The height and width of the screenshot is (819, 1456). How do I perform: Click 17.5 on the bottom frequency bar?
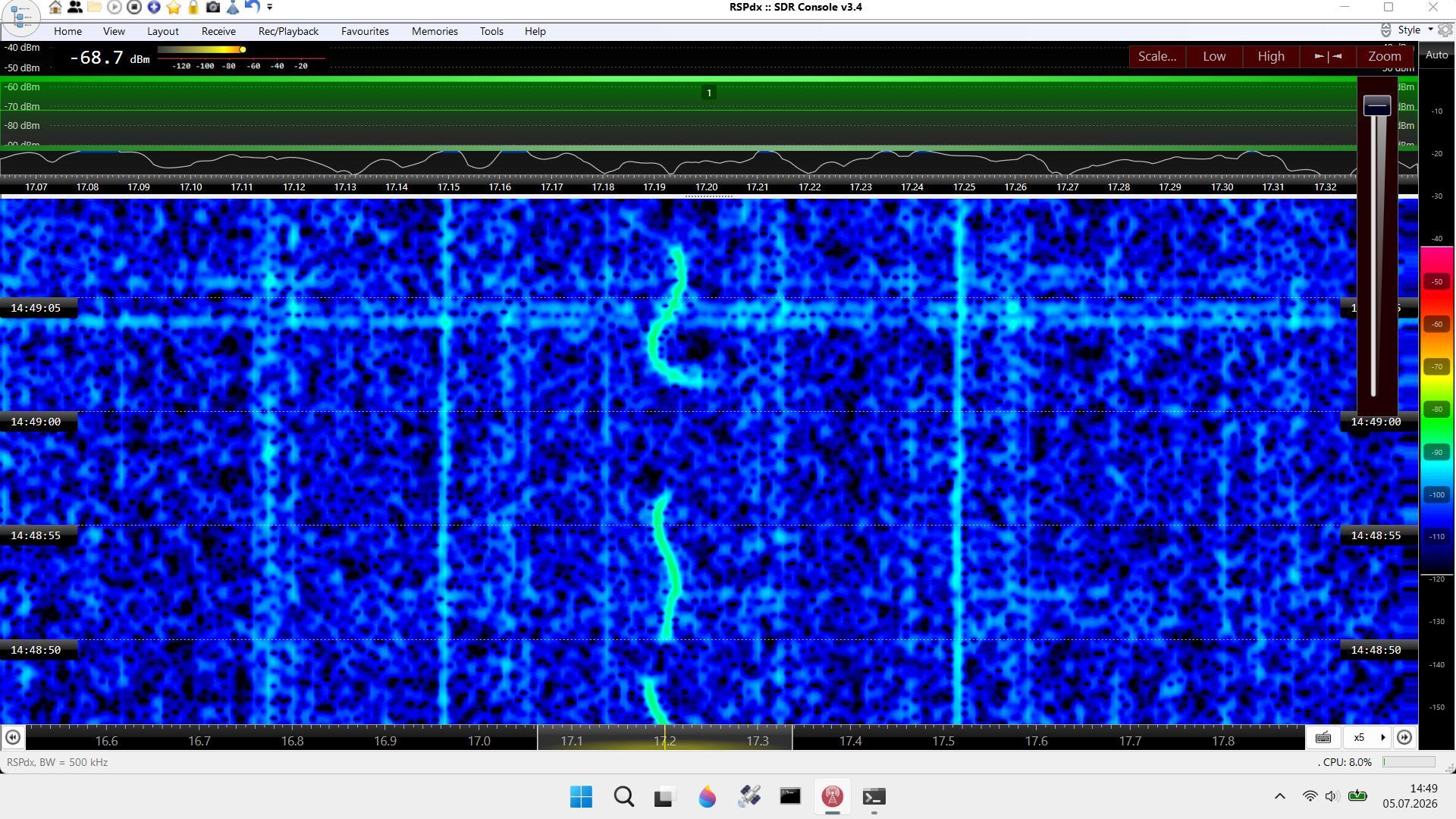click(943, 742)
